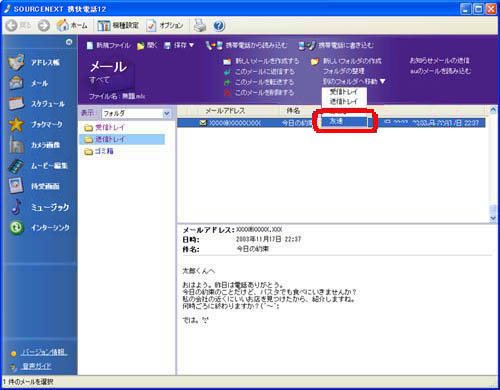Click 新しいメールを作成する to compose mail
The width and height of the screenshot is (500, 390).
pos(261,61)
